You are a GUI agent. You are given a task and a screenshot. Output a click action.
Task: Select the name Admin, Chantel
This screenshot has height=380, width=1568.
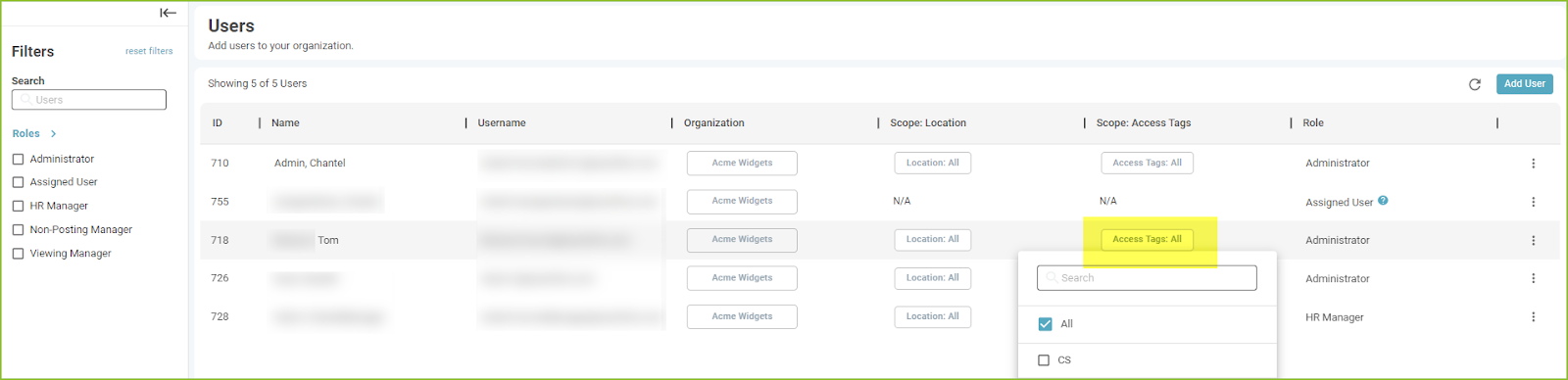[x=310, y=164]
